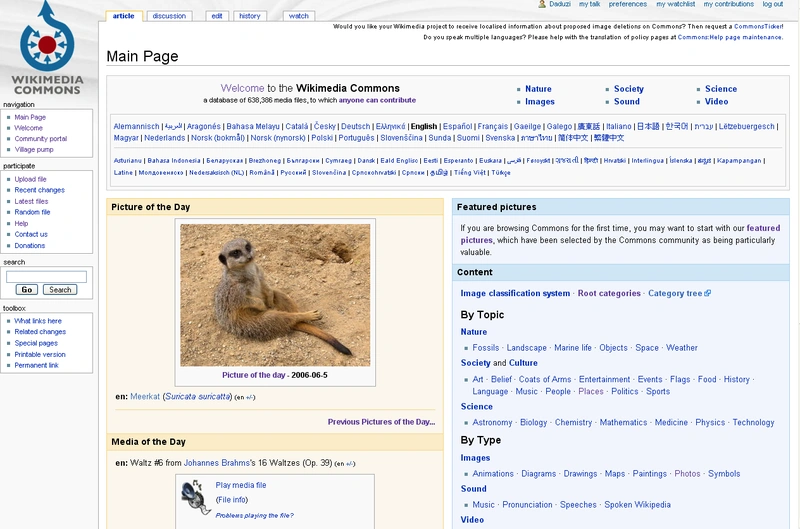Follow the anyone can contribute link
The width and height of the screenshot is (800, 529).
point(377,100)
